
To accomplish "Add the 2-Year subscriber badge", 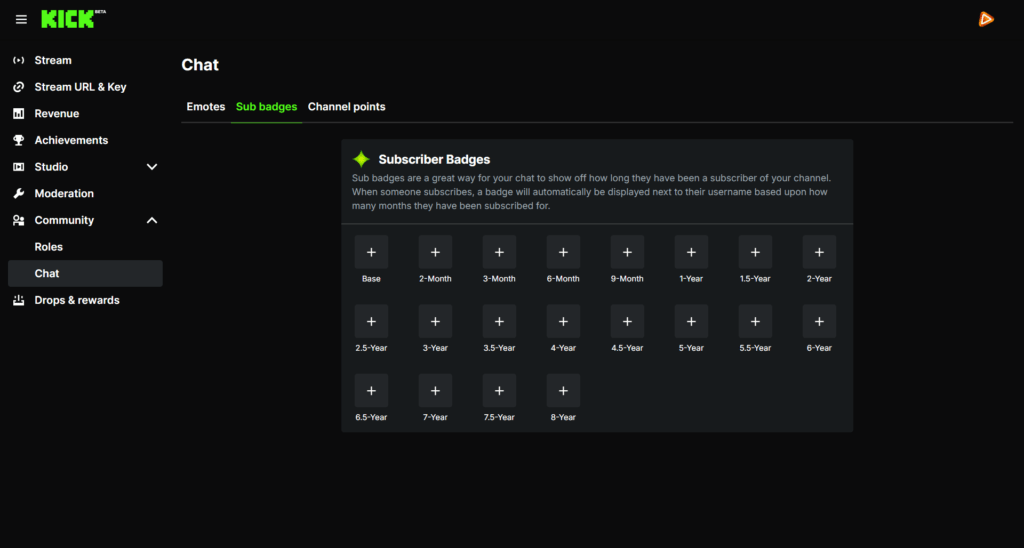I will pos(819,252).
